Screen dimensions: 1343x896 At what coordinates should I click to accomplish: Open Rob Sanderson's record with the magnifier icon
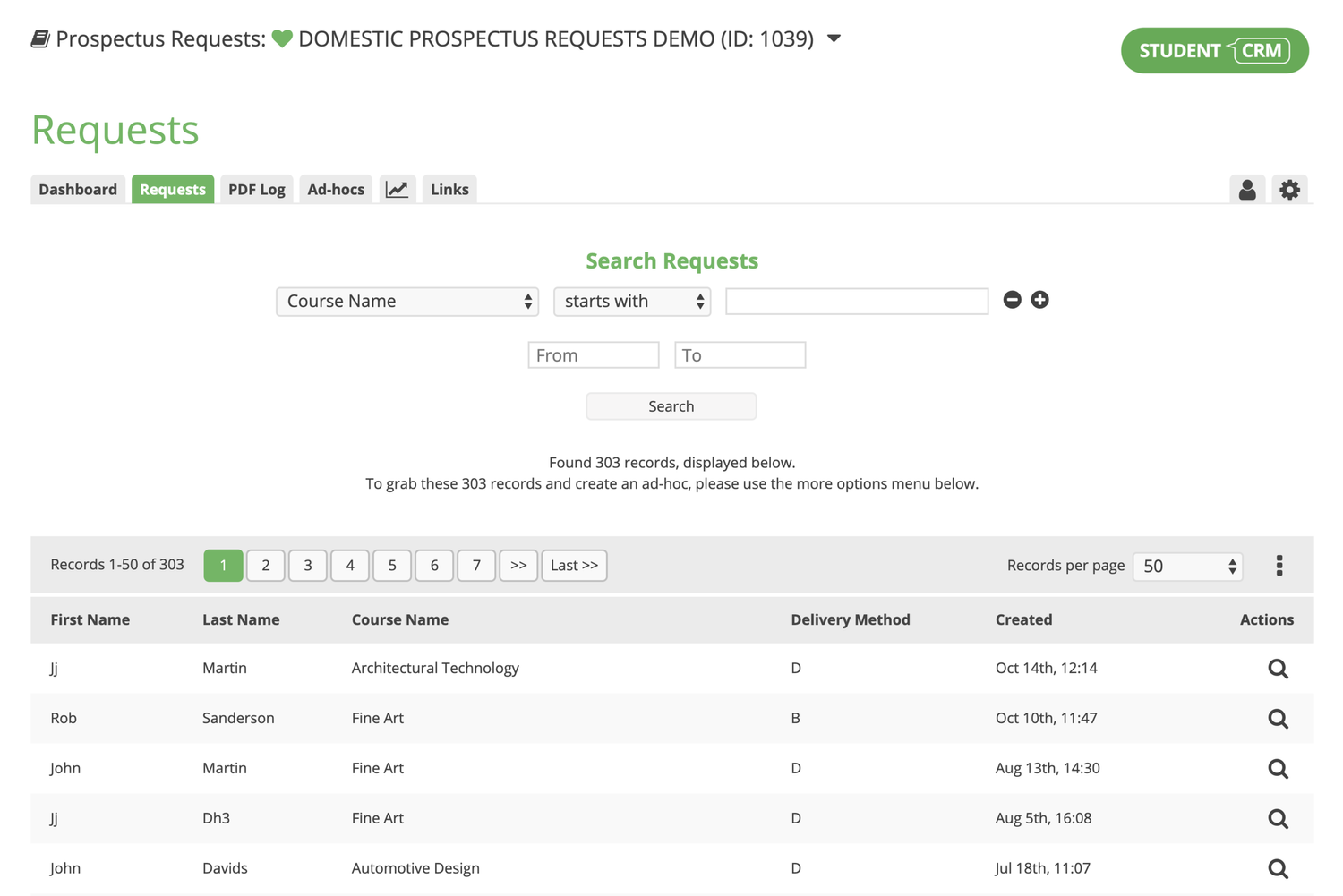[1278, 718]
